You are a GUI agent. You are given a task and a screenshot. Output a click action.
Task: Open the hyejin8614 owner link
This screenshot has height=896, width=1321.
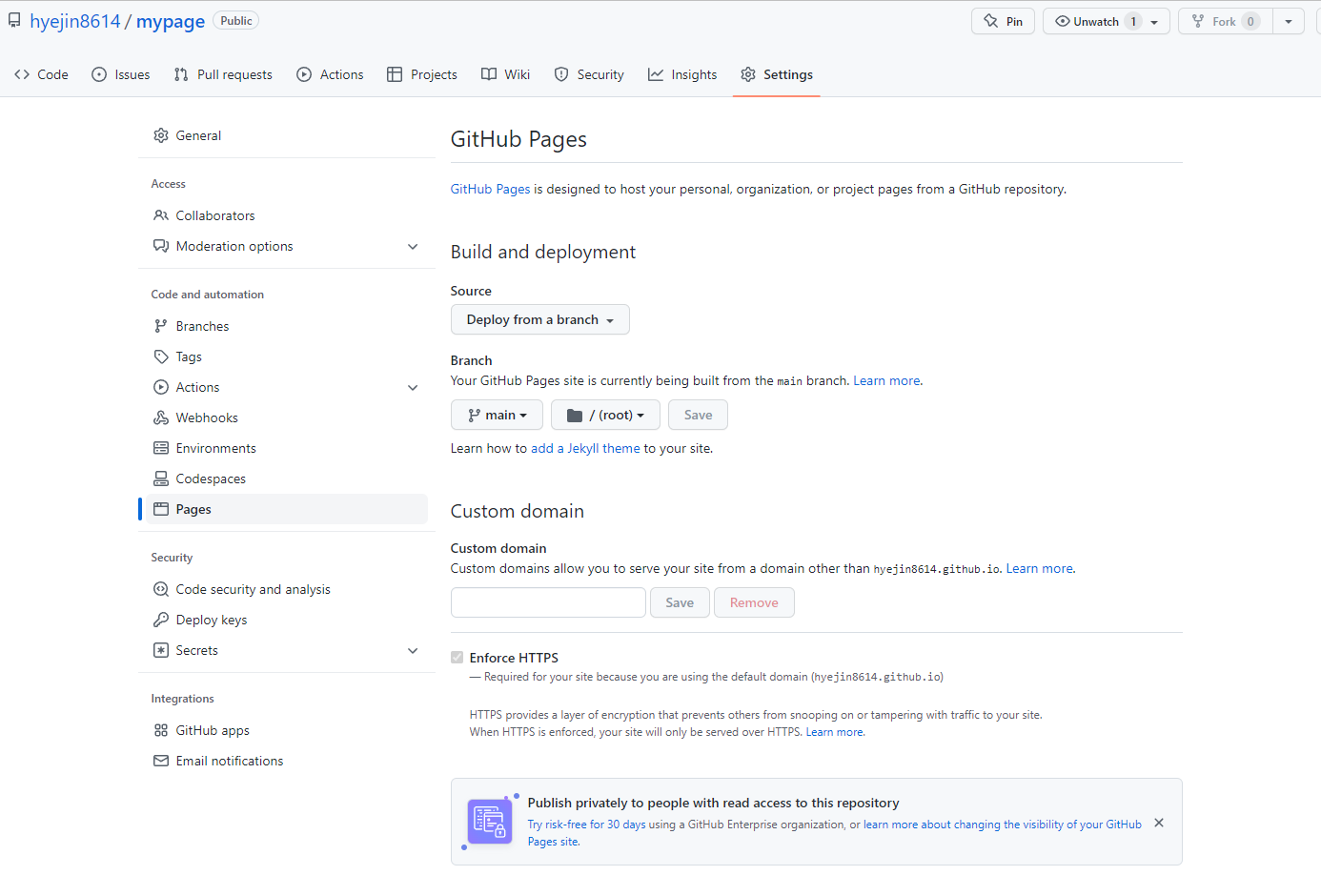pos(75,21)
